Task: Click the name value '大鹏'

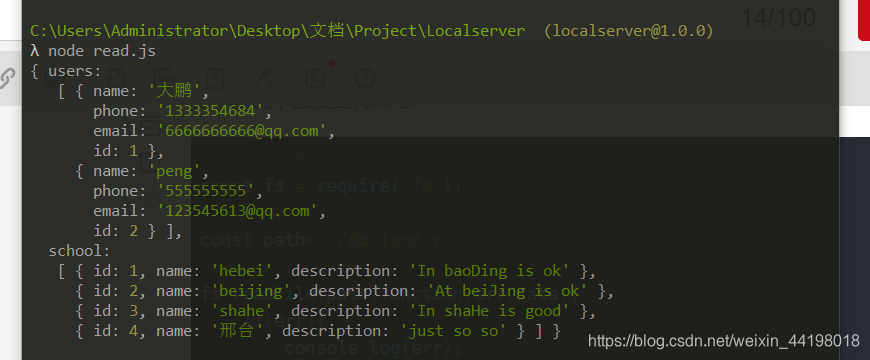Action: [x=174, y=91]
